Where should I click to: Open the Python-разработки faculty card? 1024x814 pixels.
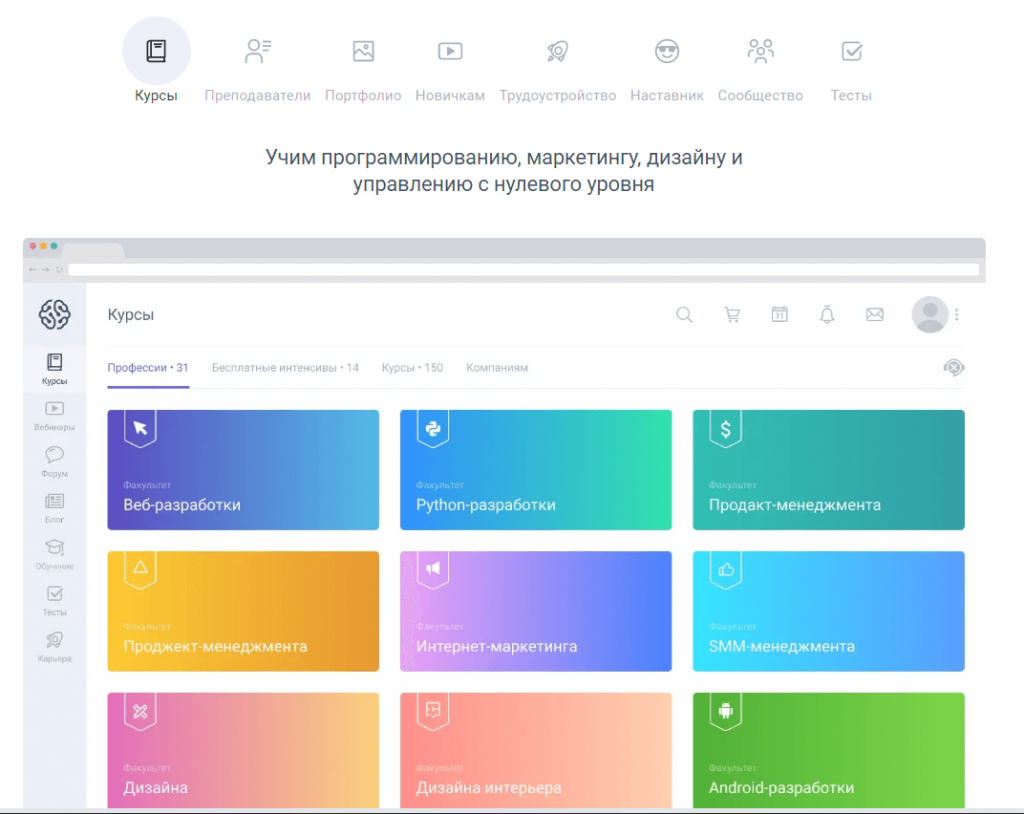[536, 469]
